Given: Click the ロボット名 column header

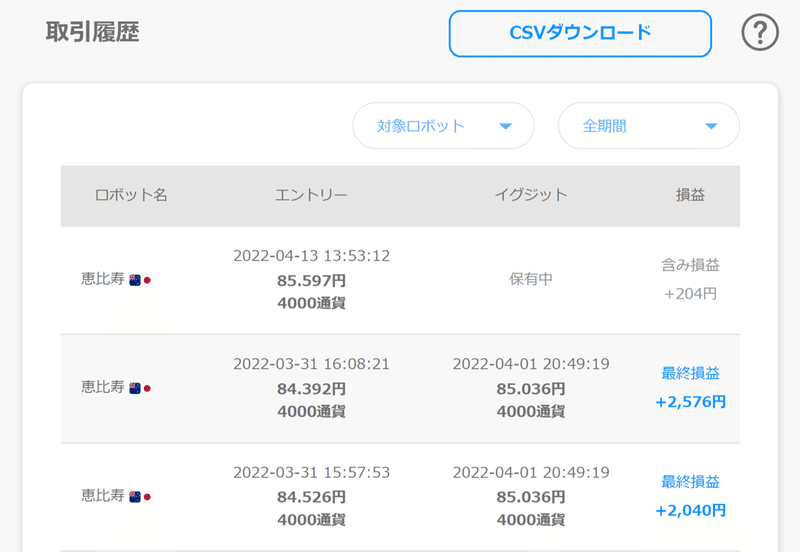Looking at the screenshot, I should (x=131, y=195).
